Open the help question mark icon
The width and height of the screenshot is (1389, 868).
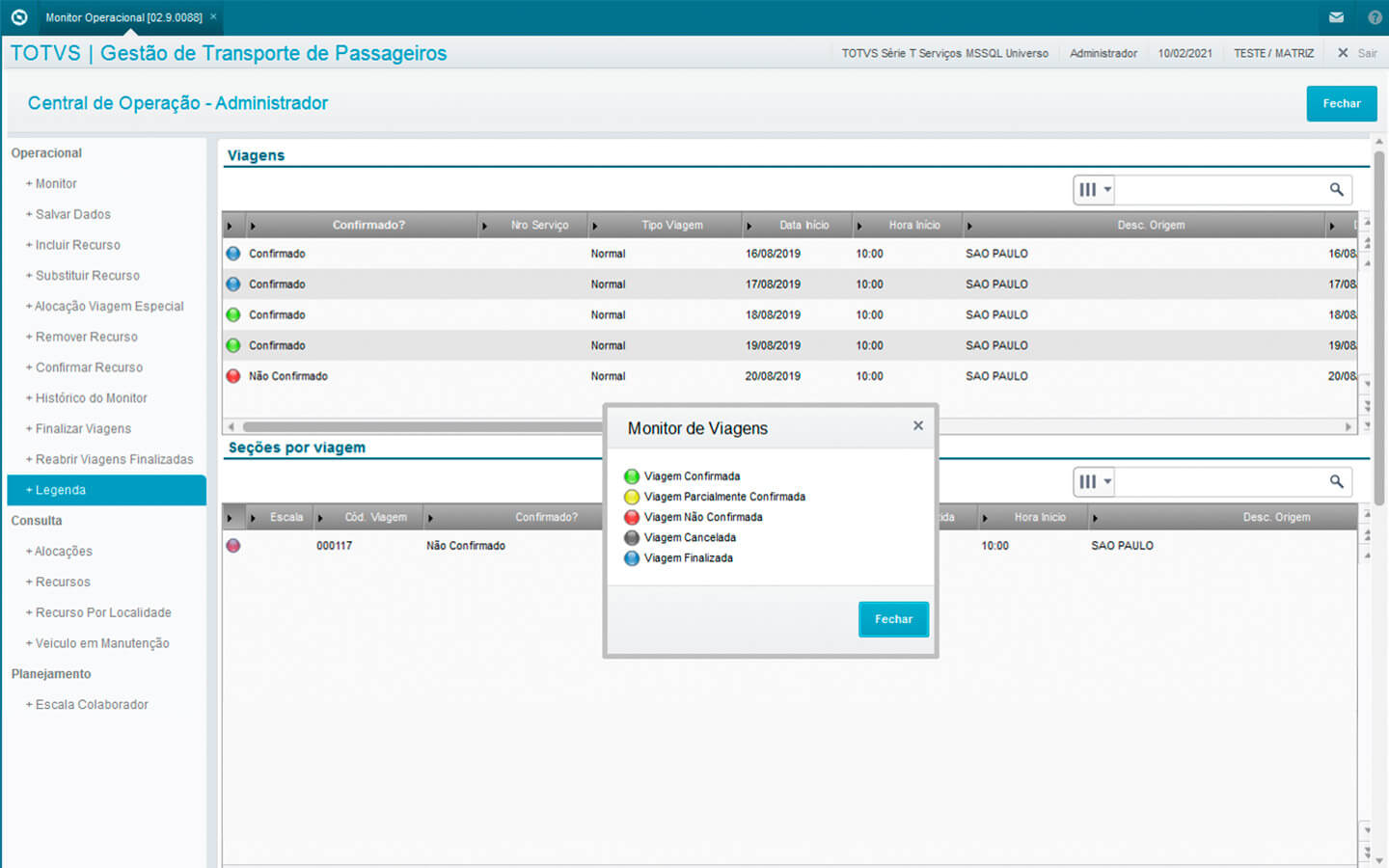[1375, 17]
